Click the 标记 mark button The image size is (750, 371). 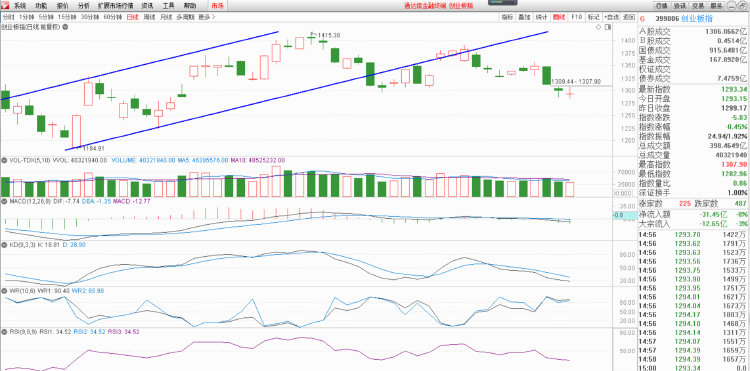[594, 17]
